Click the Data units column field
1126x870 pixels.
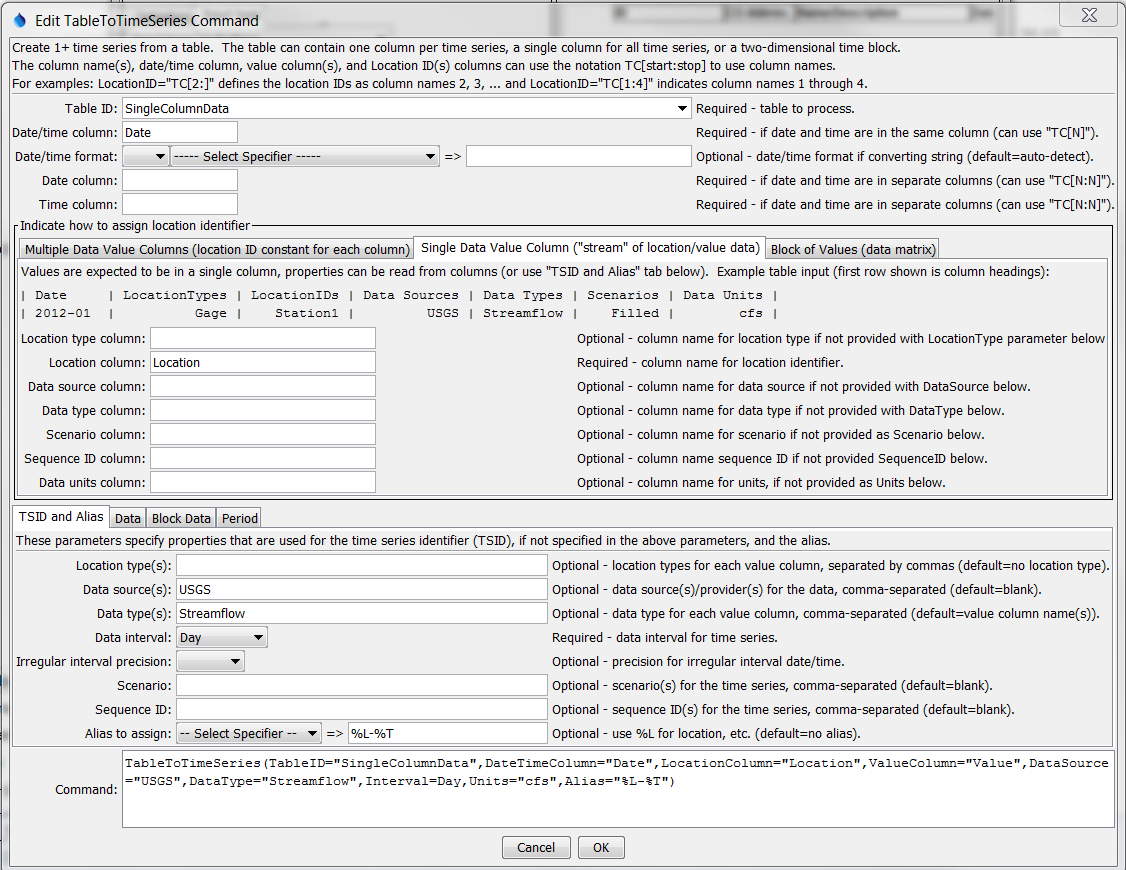tap(263, 482)
